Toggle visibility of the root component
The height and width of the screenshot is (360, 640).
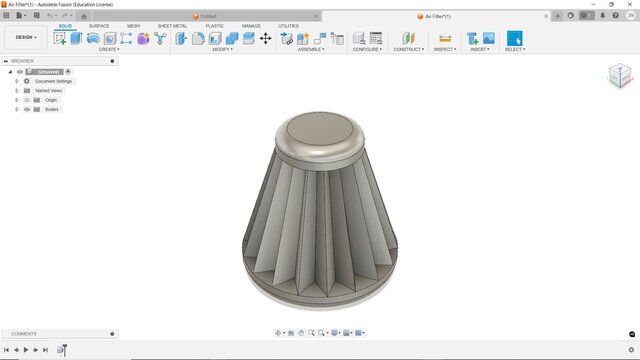click(x=20, y=72)
